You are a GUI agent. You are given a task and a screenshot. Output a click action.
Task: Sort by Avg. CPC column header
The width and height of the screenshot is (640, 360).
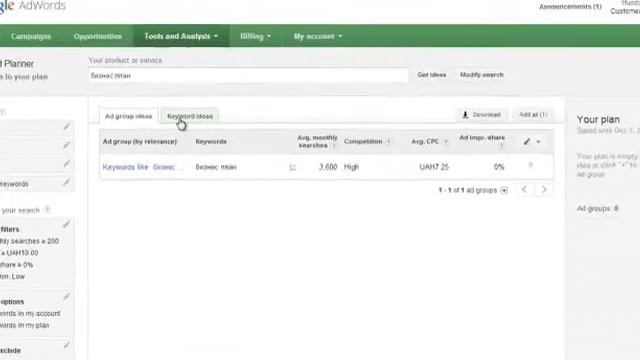(425, 142)
